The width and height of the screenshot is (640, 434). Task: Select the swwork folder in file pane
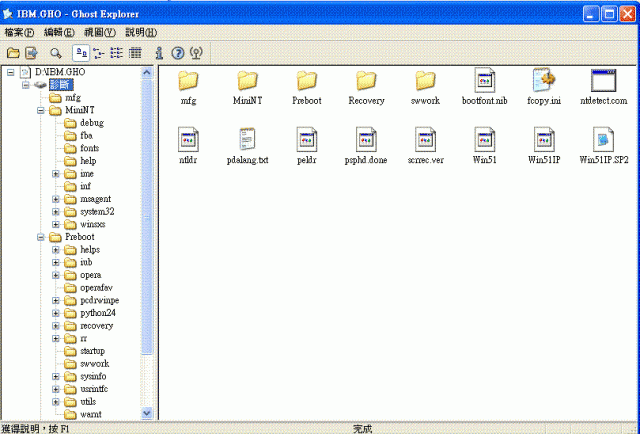[x=425, y=87]
